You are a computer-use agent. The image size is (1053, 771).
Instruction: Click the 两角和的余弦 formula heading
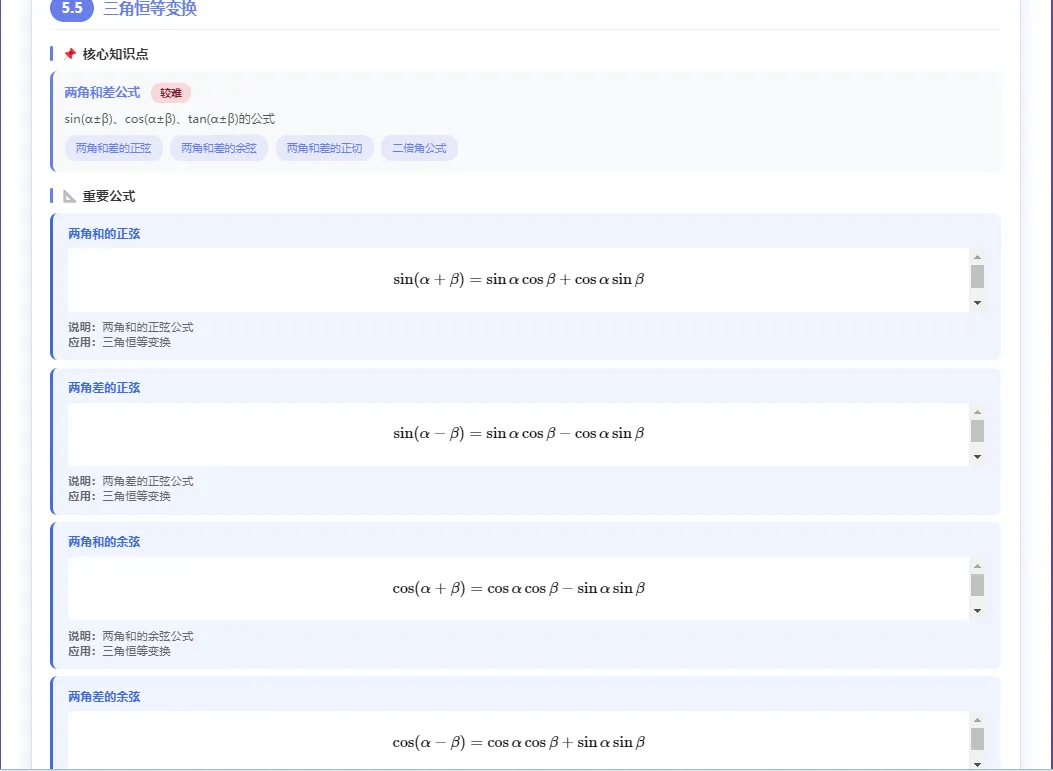[104, 542]
